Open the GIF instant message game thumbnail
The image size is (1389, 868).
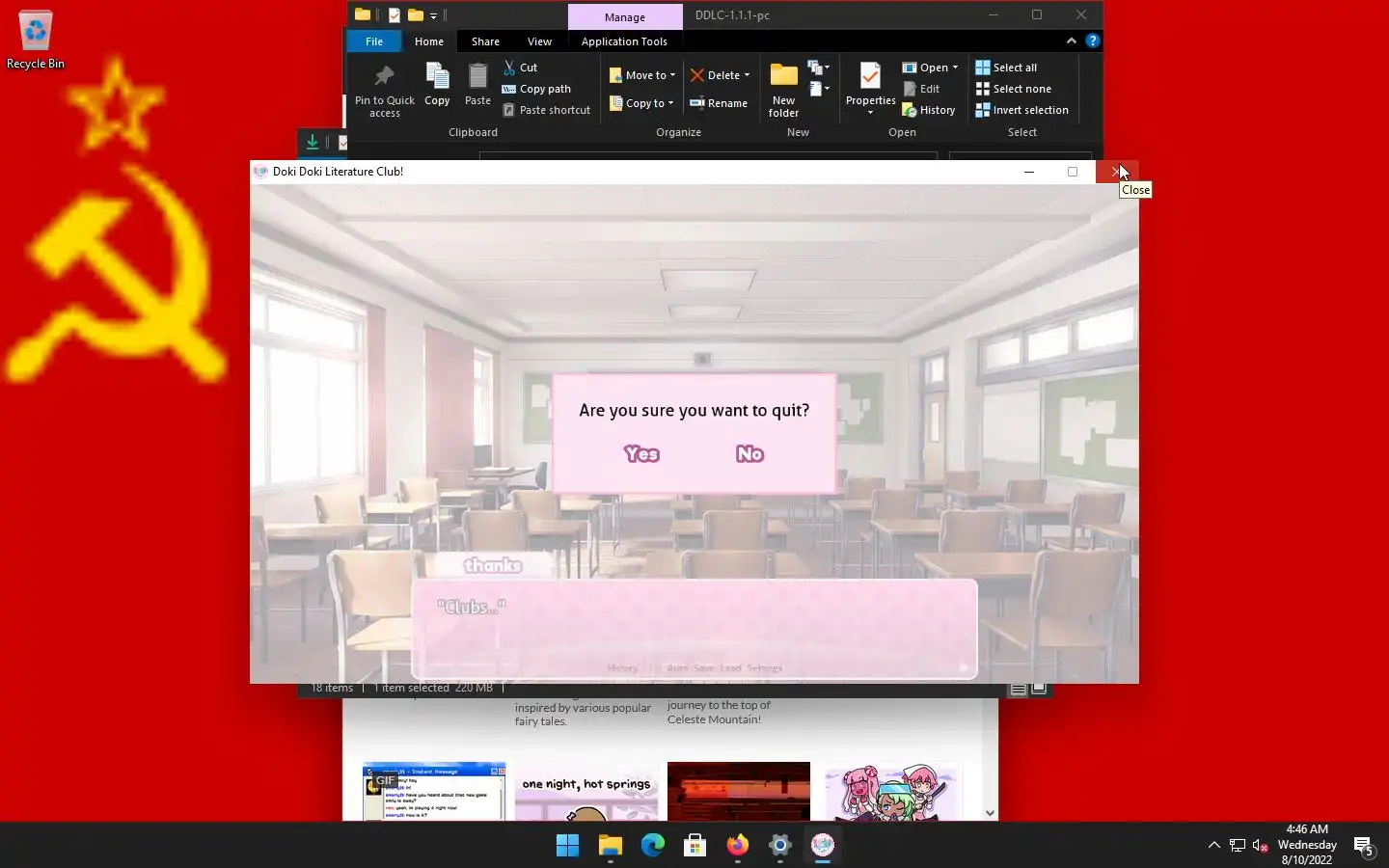click(x=434, y=792)
